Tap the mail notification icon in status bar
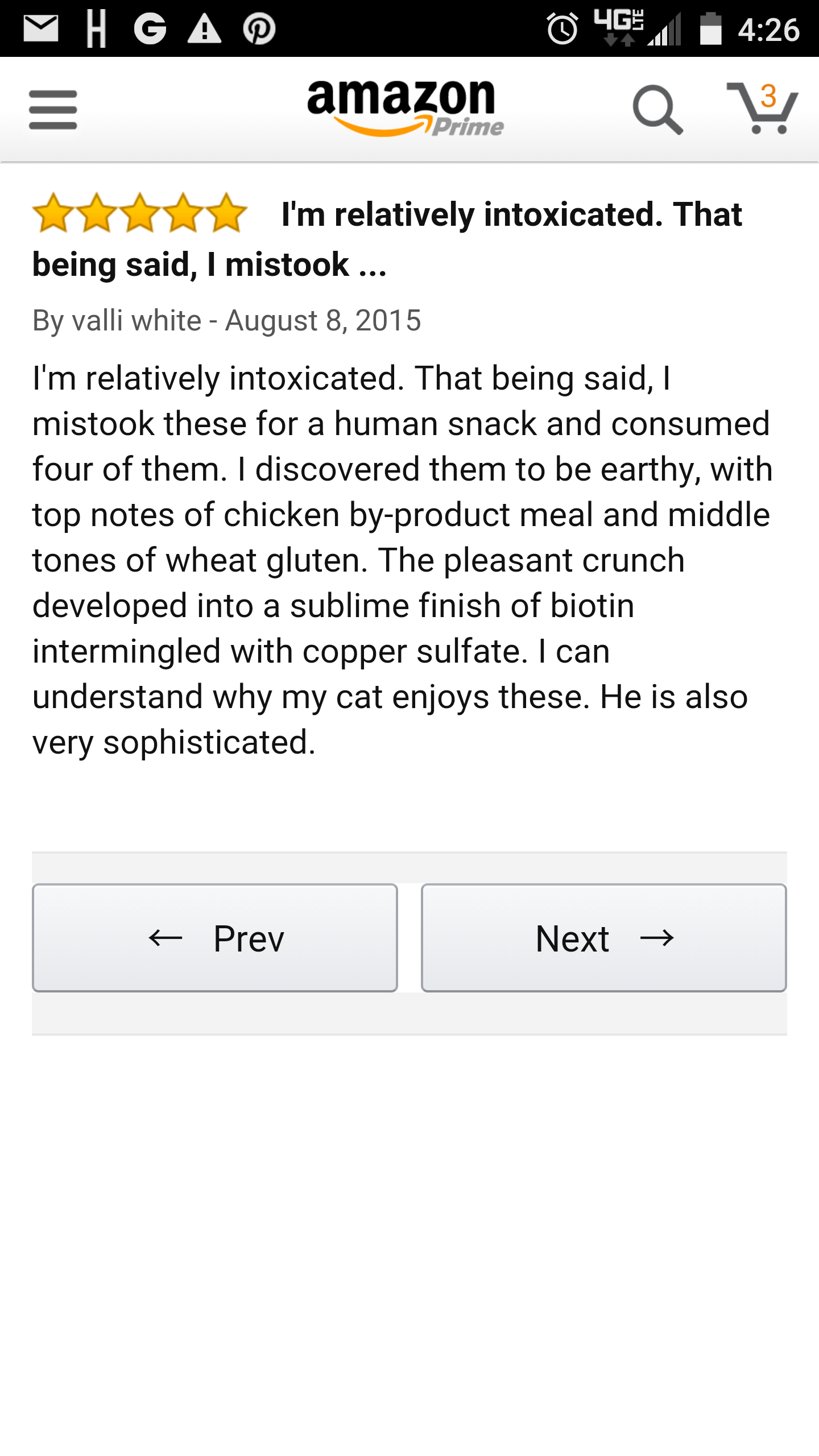The width and height of the screenshot is (819, 1456). point(41,28)
